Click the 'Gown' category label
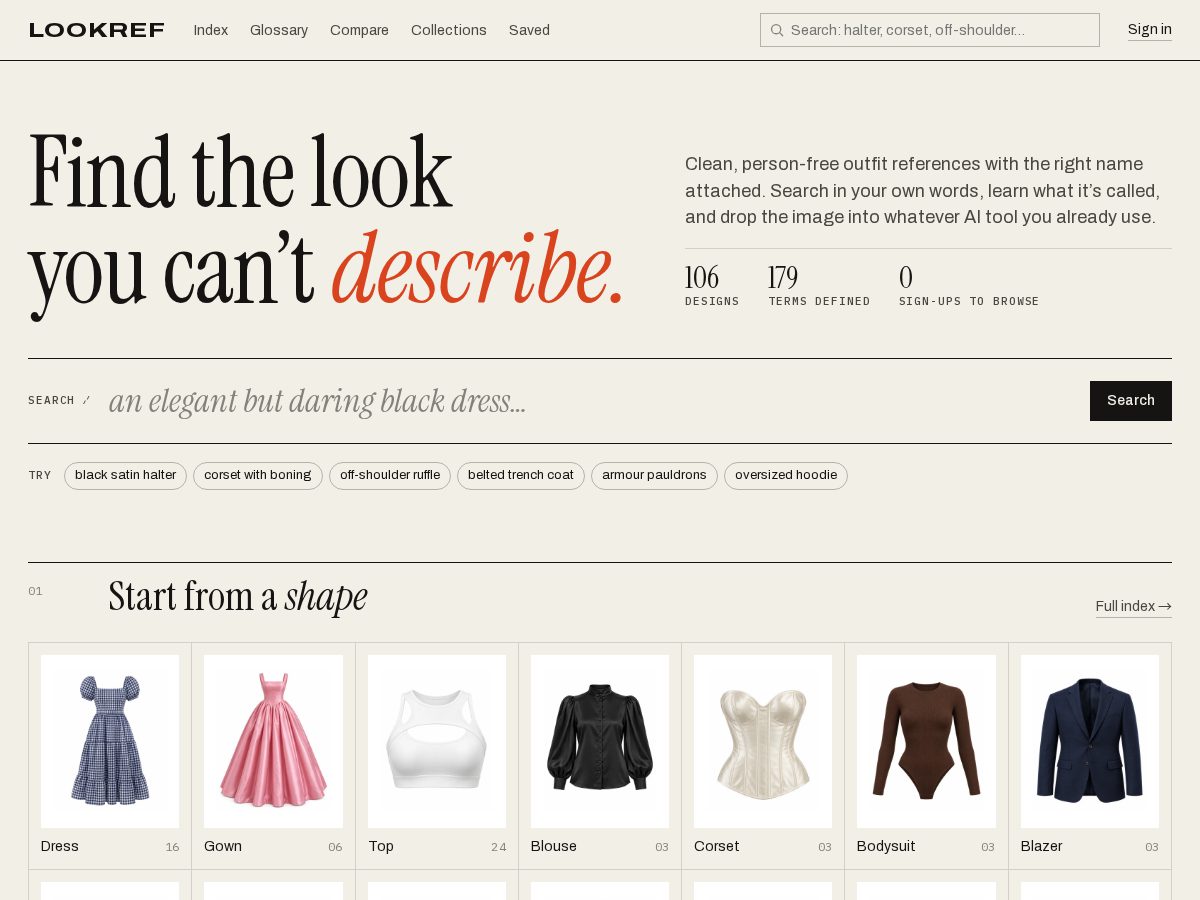The width and height of the screenshot is (1200, 900). pos(223,847)
